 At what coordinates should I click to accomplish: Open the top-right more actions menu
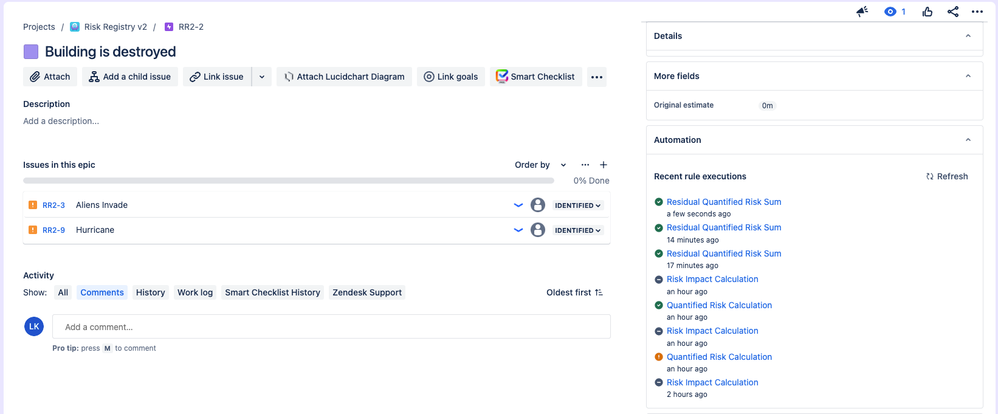point(977,11)
